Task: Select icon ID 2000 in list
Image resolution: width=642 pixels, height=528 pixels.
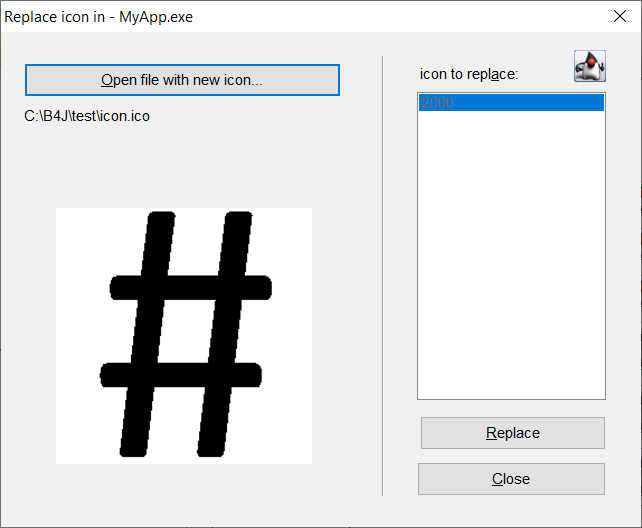Action: coord(511,103)
